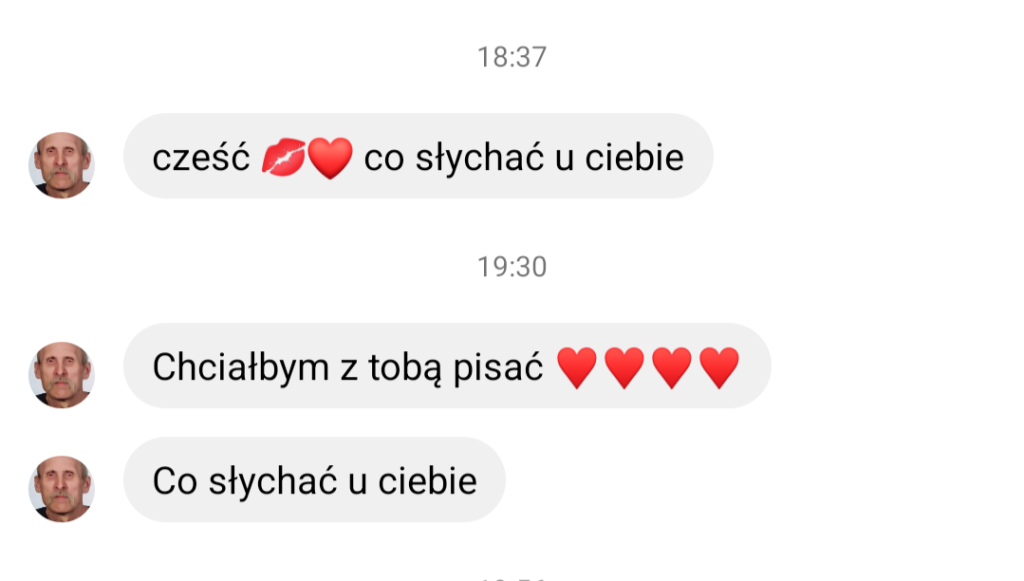Tap the word pisać before the hearts
This screenshot has width=1024, height=581.
498,367
